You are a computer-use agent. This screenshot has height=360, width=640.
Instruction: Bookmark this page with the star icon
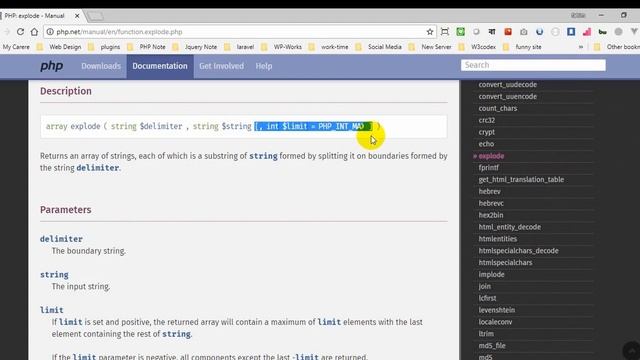tap(429, 32)
